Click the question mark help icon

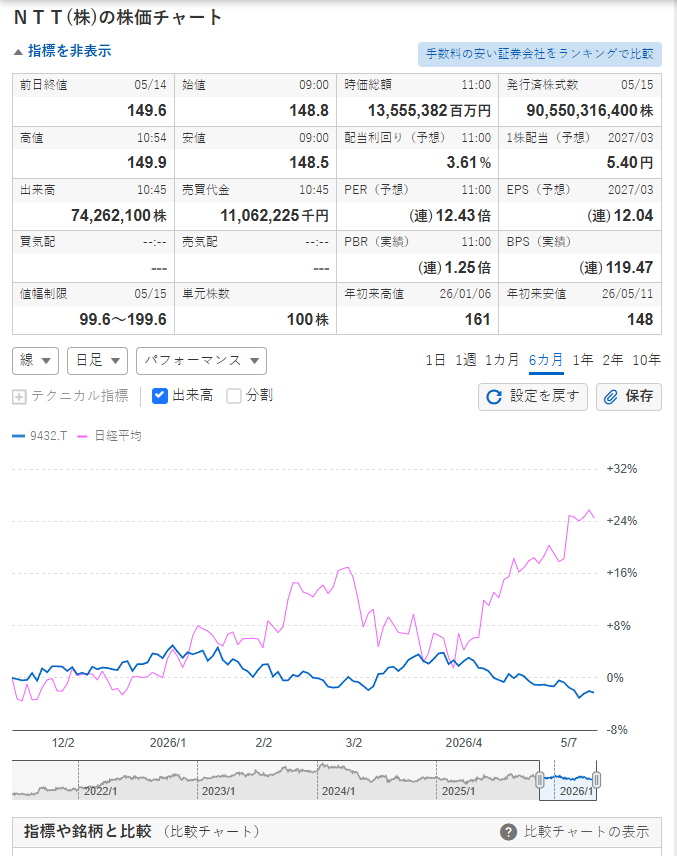click(x=508, y=832)
